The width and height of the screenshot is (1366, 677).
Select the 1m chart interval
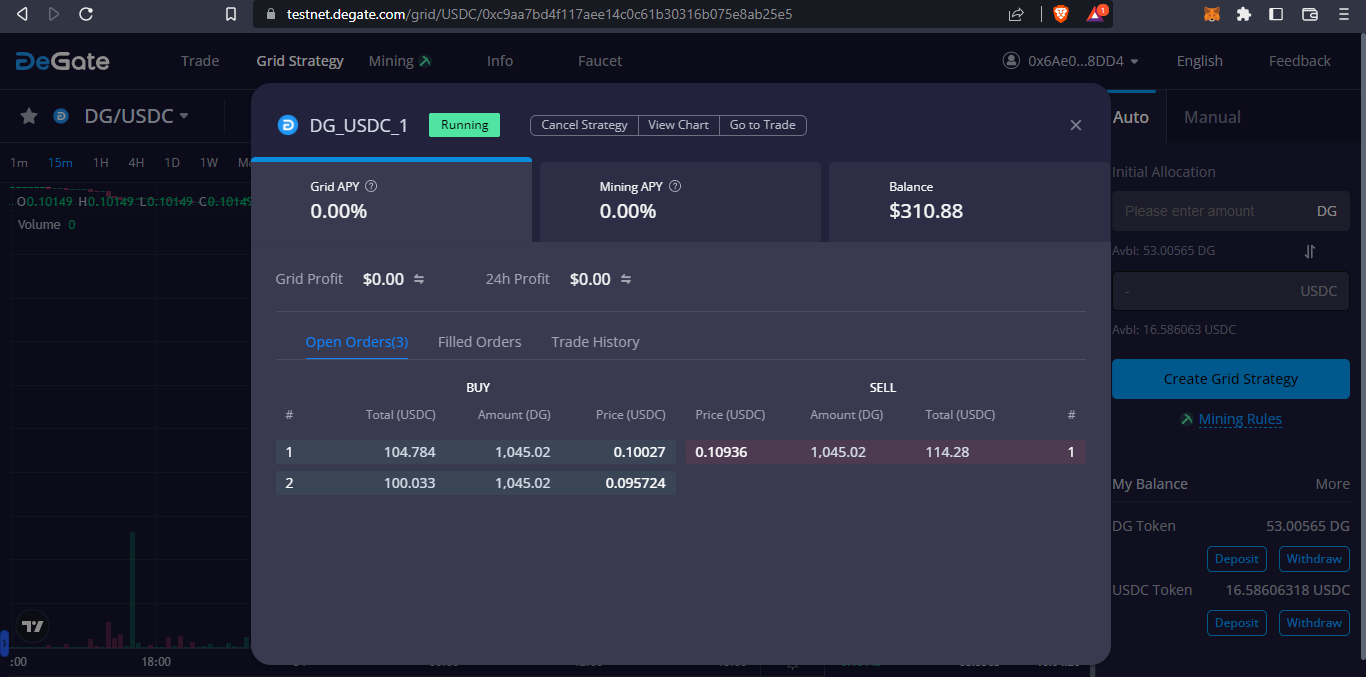19,162
